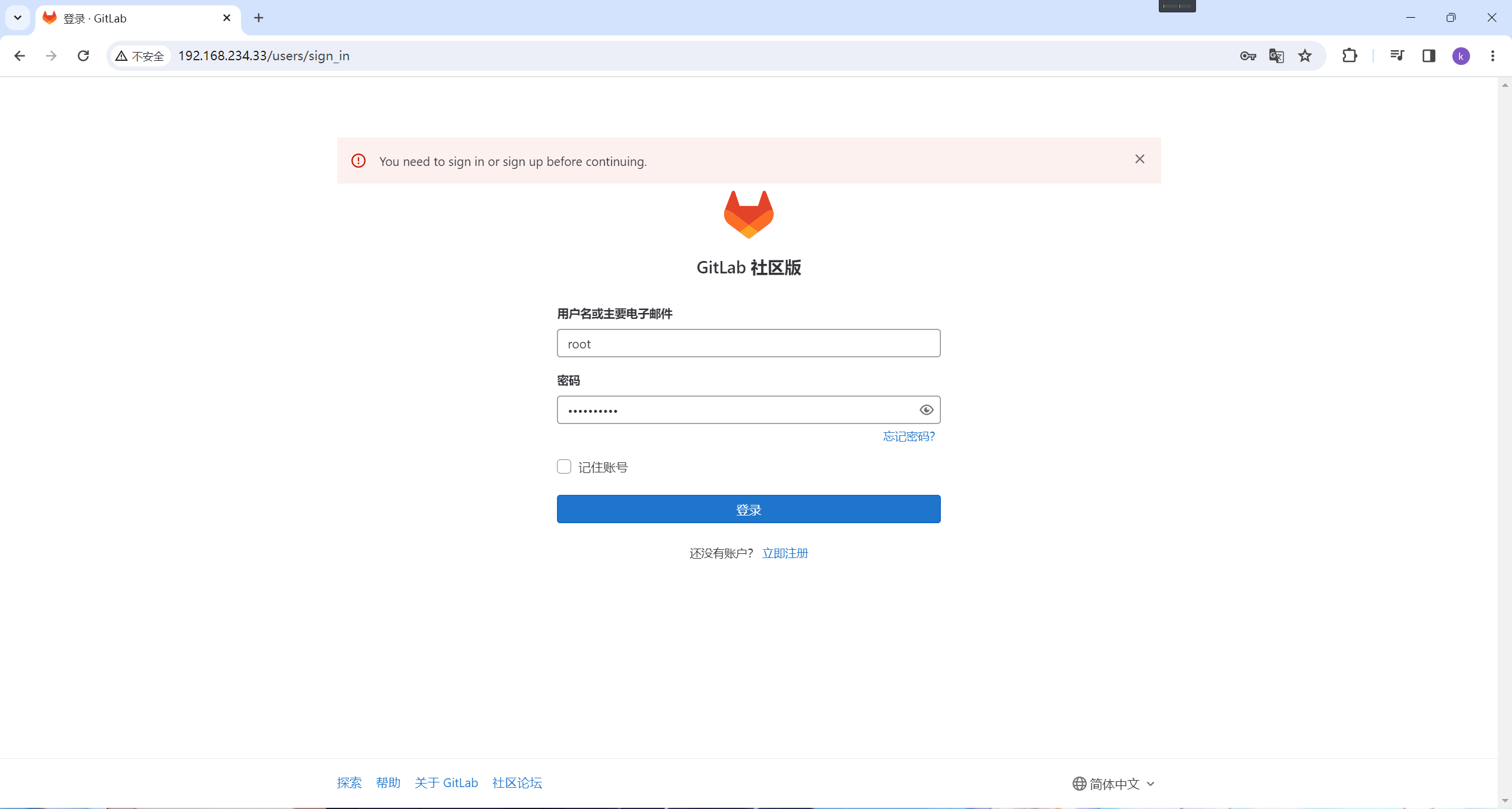
Task: Open the 立即注册 registration link
Action: [784, 553]
